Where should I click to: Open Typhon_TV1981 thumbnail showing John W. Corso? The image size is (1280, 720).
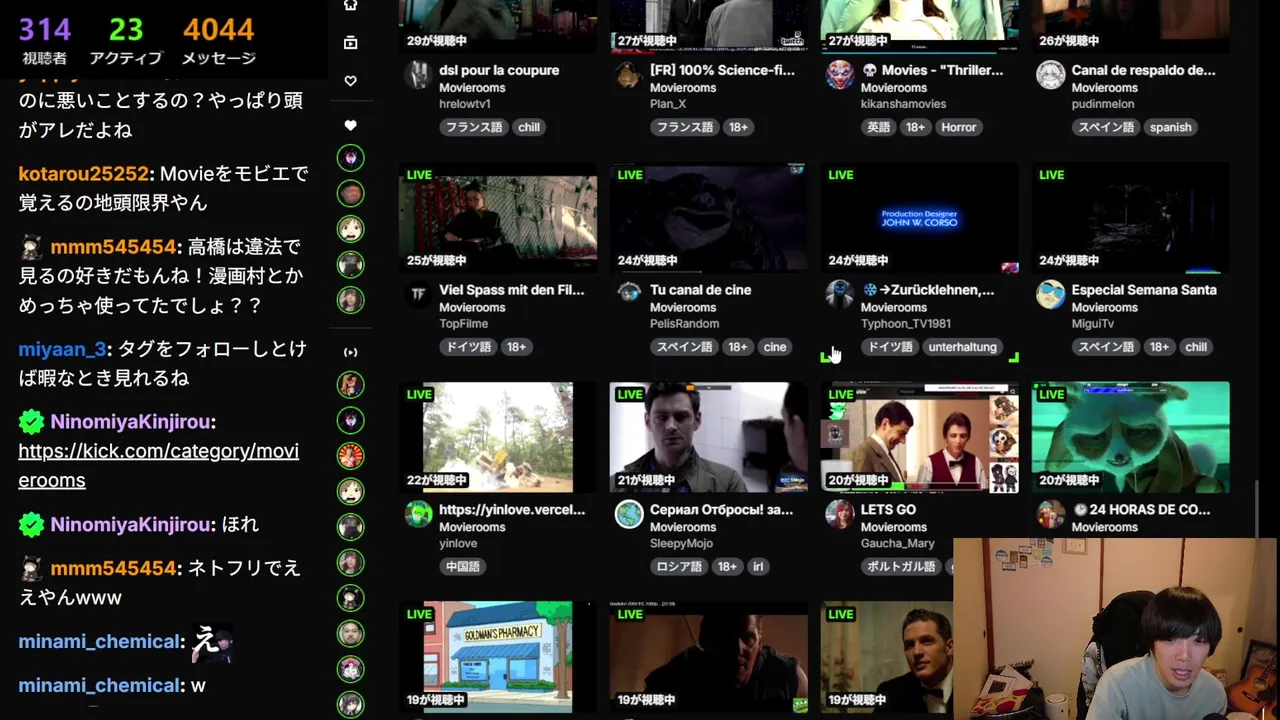tap(920, 217)
